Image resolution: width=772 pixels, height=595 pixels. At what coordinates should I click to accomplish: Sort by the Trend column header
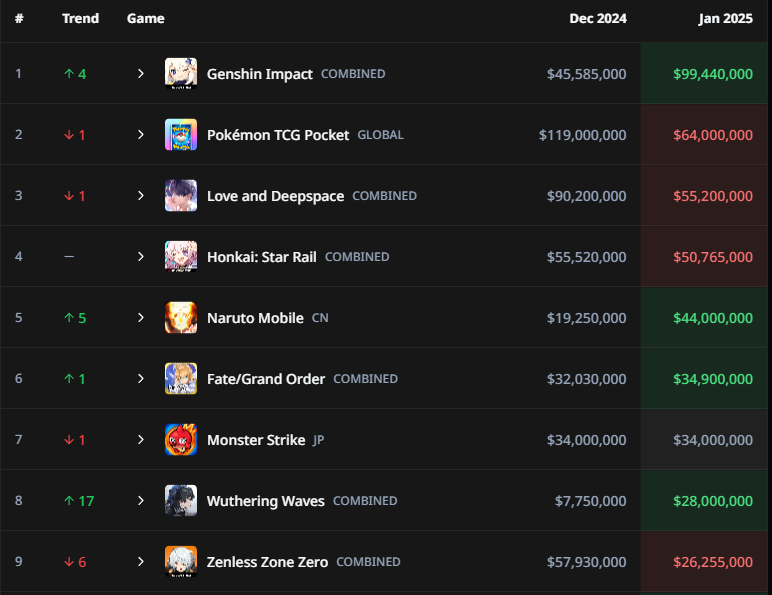pos(80,18)
